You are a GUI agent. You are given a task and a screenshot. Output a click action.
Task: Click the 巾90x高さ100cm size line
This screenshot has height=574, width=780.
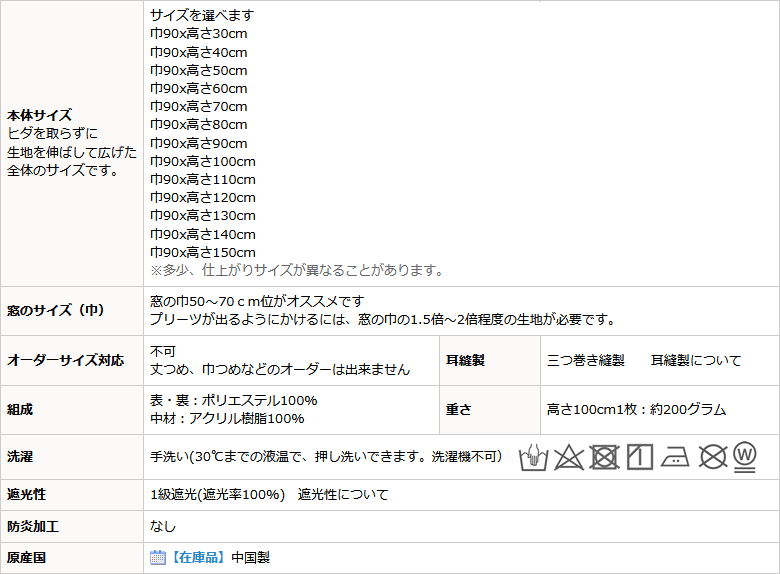(x=203, y=161)
